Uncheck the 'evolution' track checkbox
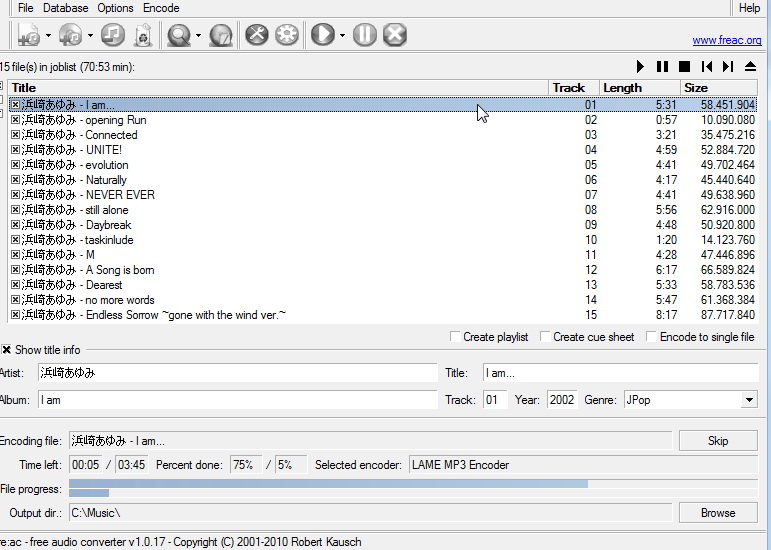771x550 pixels. tap(15, 165)
